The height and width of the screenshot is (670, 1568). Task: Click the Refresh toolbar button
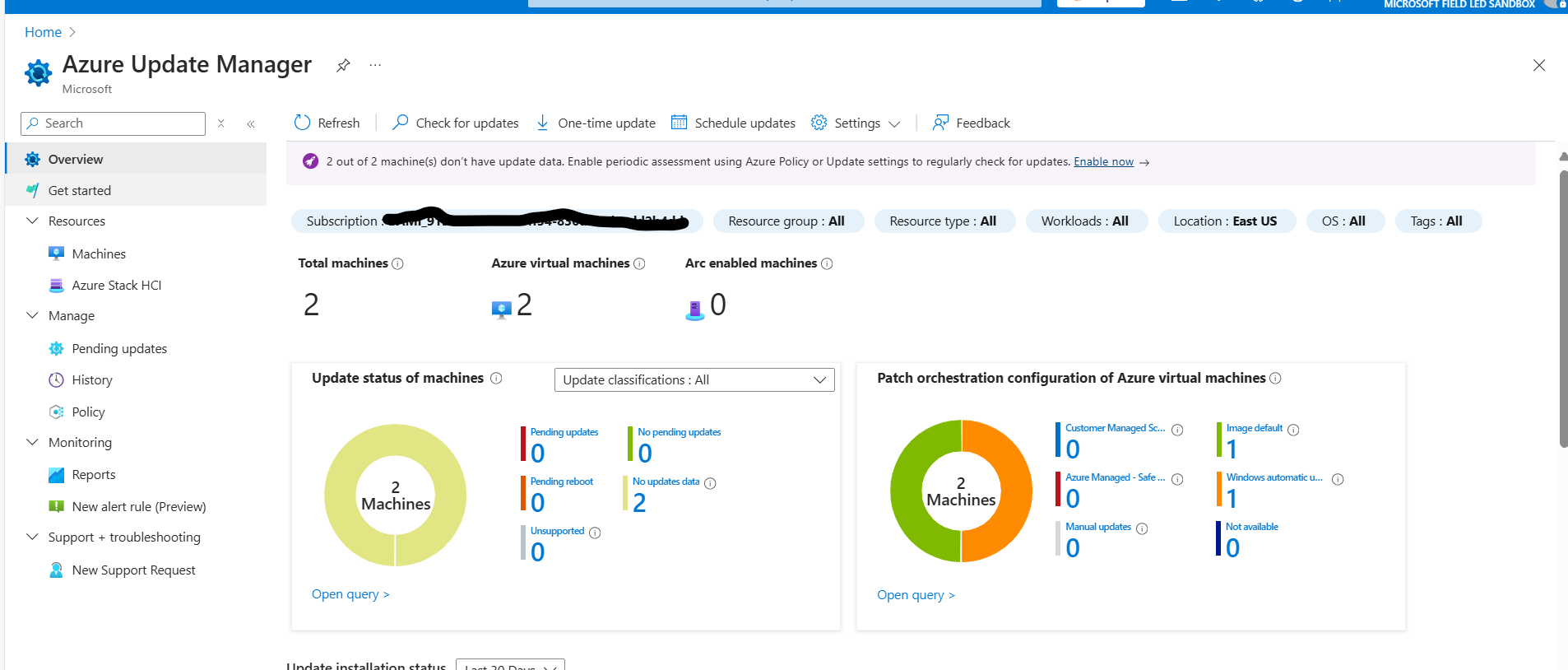tap(327, 123)
